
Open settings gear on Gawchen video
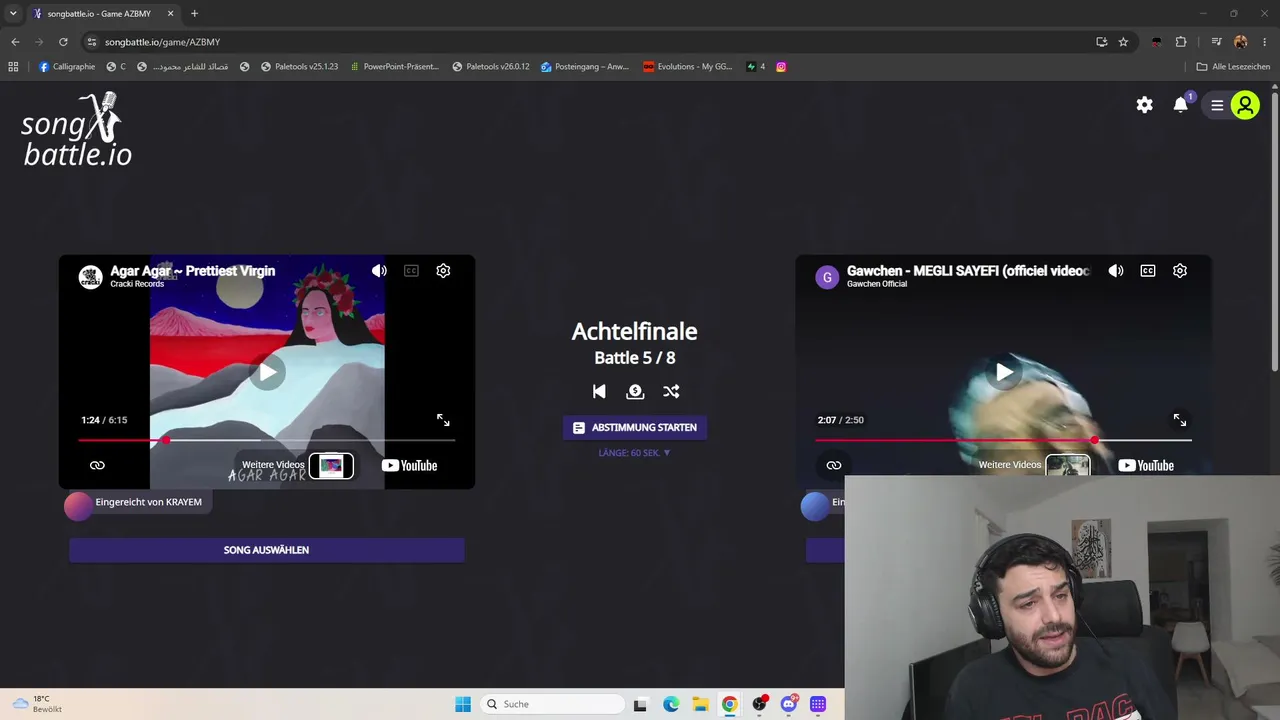point(1180,271)
